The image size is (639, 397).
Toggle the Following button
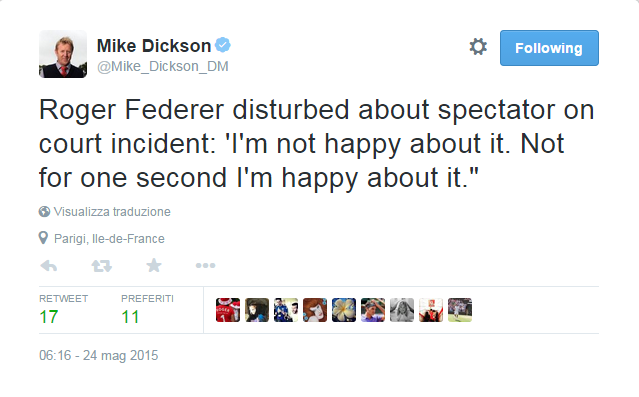(549, 48)
